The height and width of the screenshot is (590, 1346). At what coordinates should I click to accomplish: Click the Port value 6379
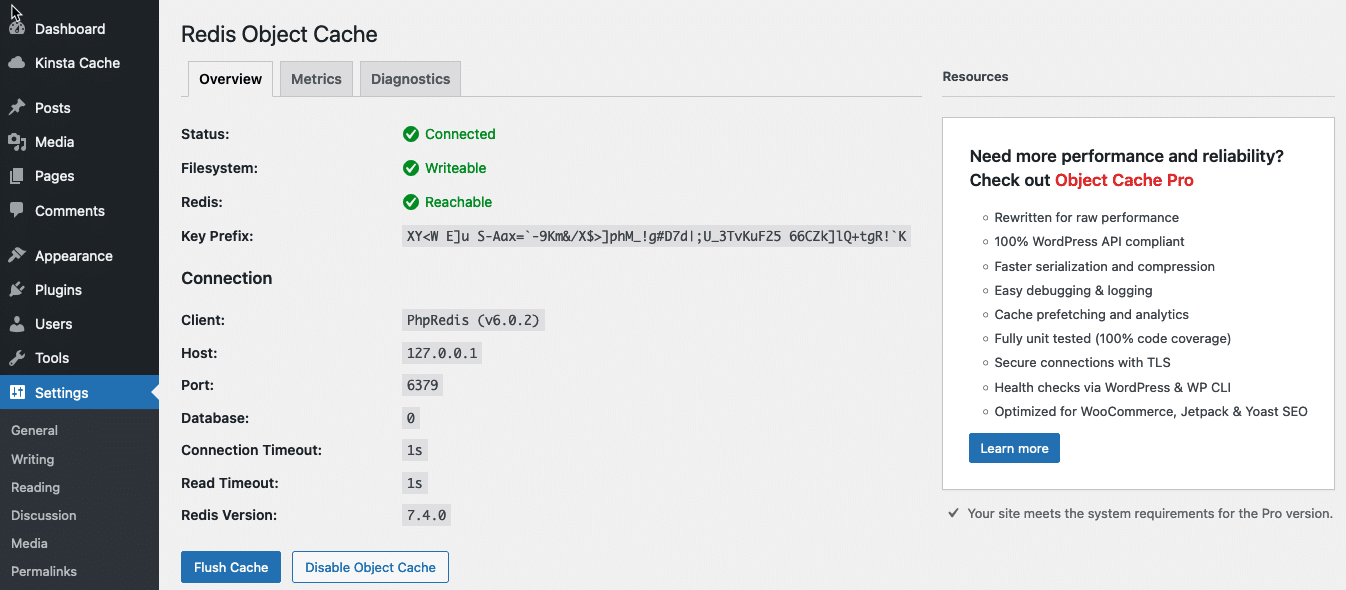tap(422, 385)
